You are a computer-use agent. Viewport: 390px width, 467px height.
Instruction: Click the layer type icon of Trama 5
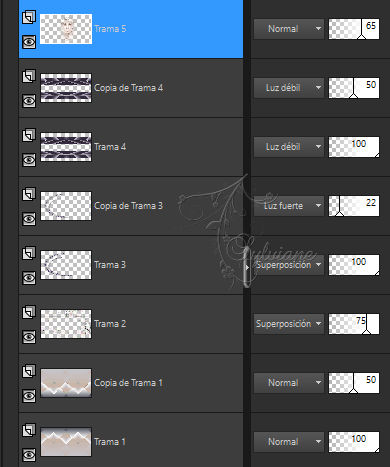pos(29,17)
